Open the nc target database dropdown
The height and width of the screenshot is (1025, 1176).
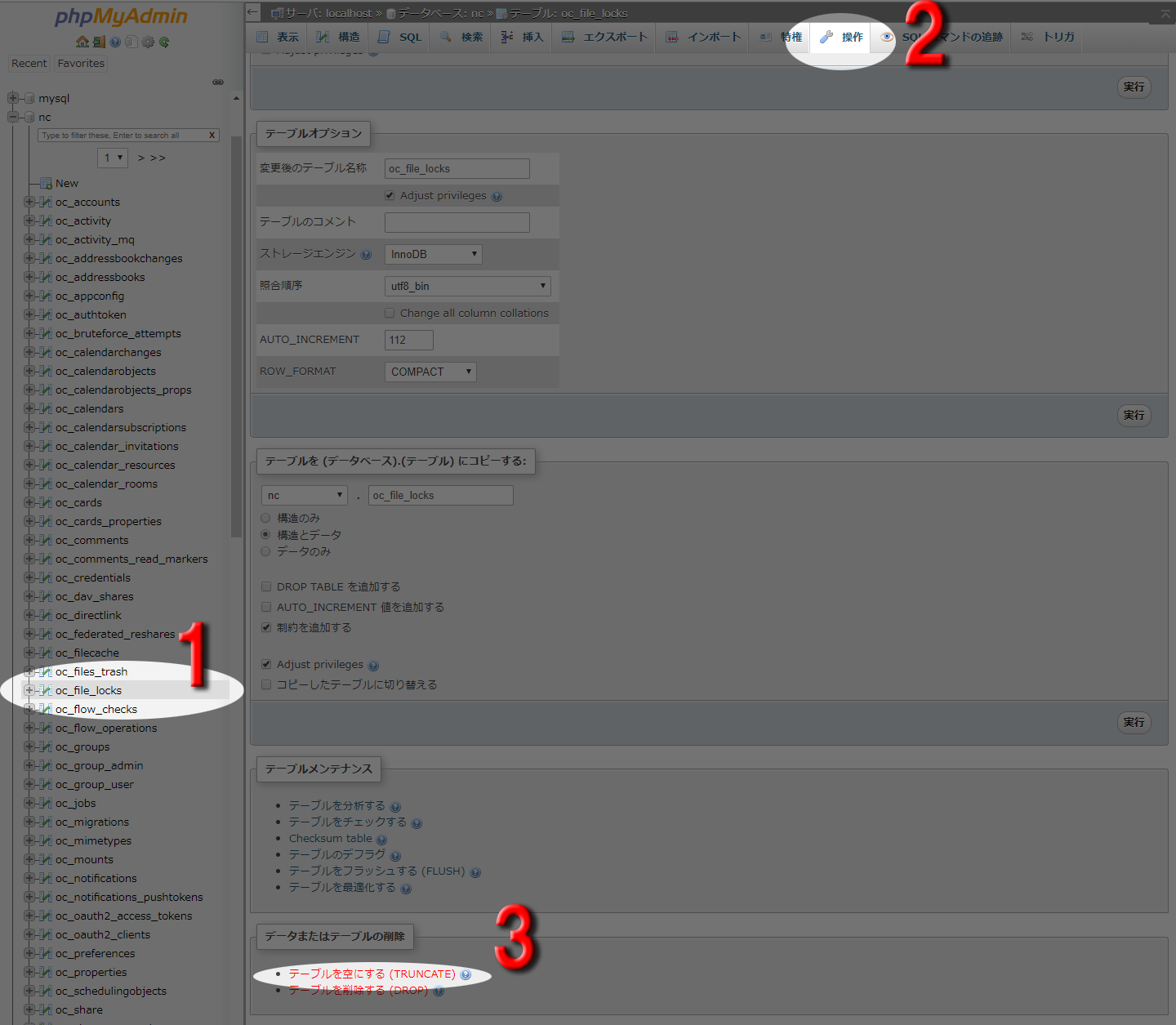coord(305,495)
